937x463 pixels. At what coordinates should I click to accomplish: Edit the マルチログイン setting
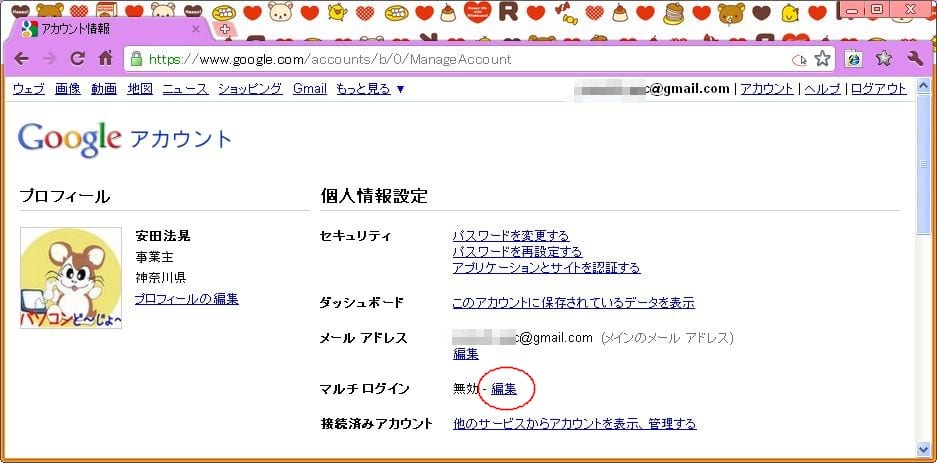point(504,389)
